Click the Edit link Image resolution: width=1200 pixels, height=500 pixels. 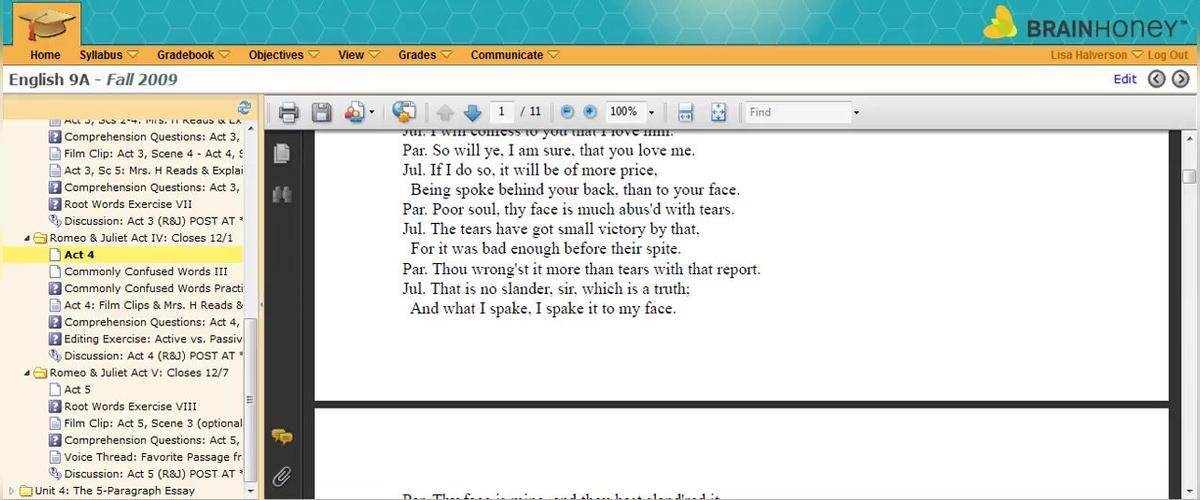coord(1124,79)
